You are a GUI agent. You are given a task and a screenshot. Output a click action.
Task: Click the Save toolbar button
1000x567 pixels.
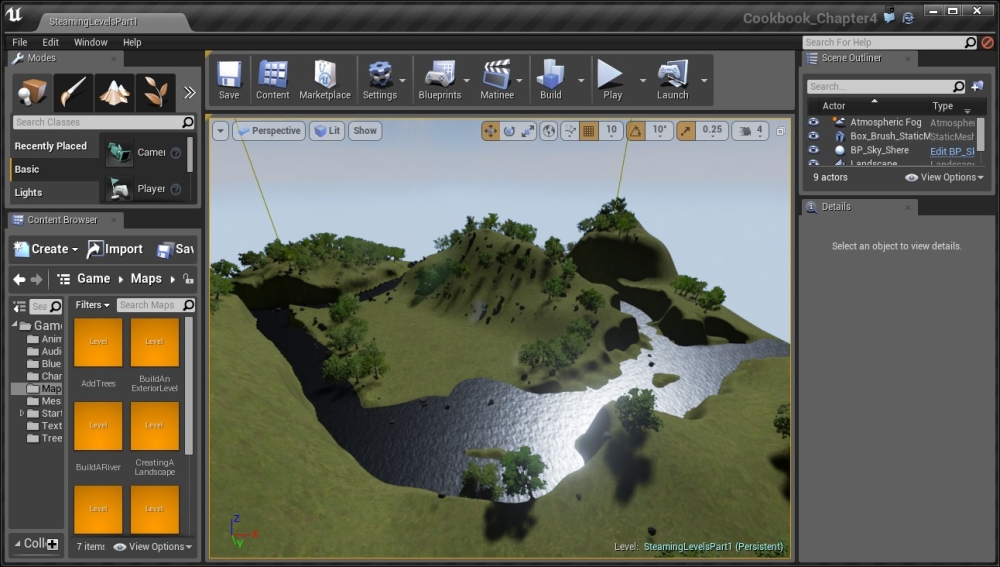point(229,80)
